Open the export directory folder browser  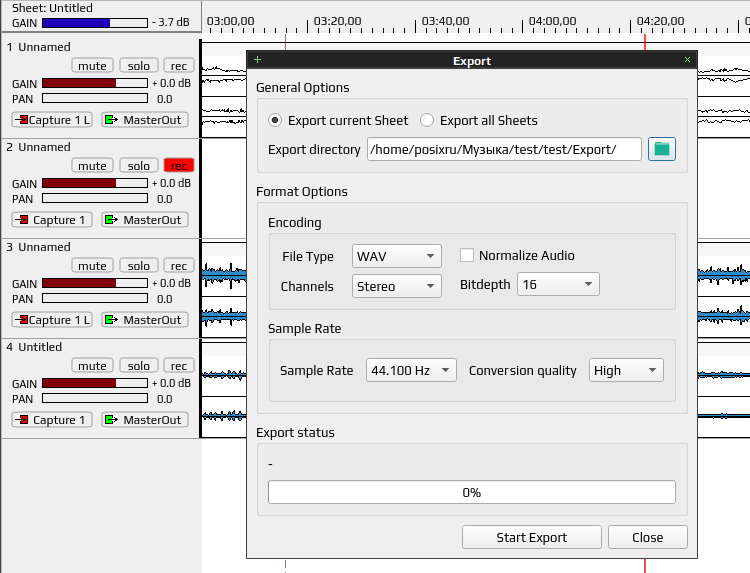pyautogui.click(x=662, y=149)
